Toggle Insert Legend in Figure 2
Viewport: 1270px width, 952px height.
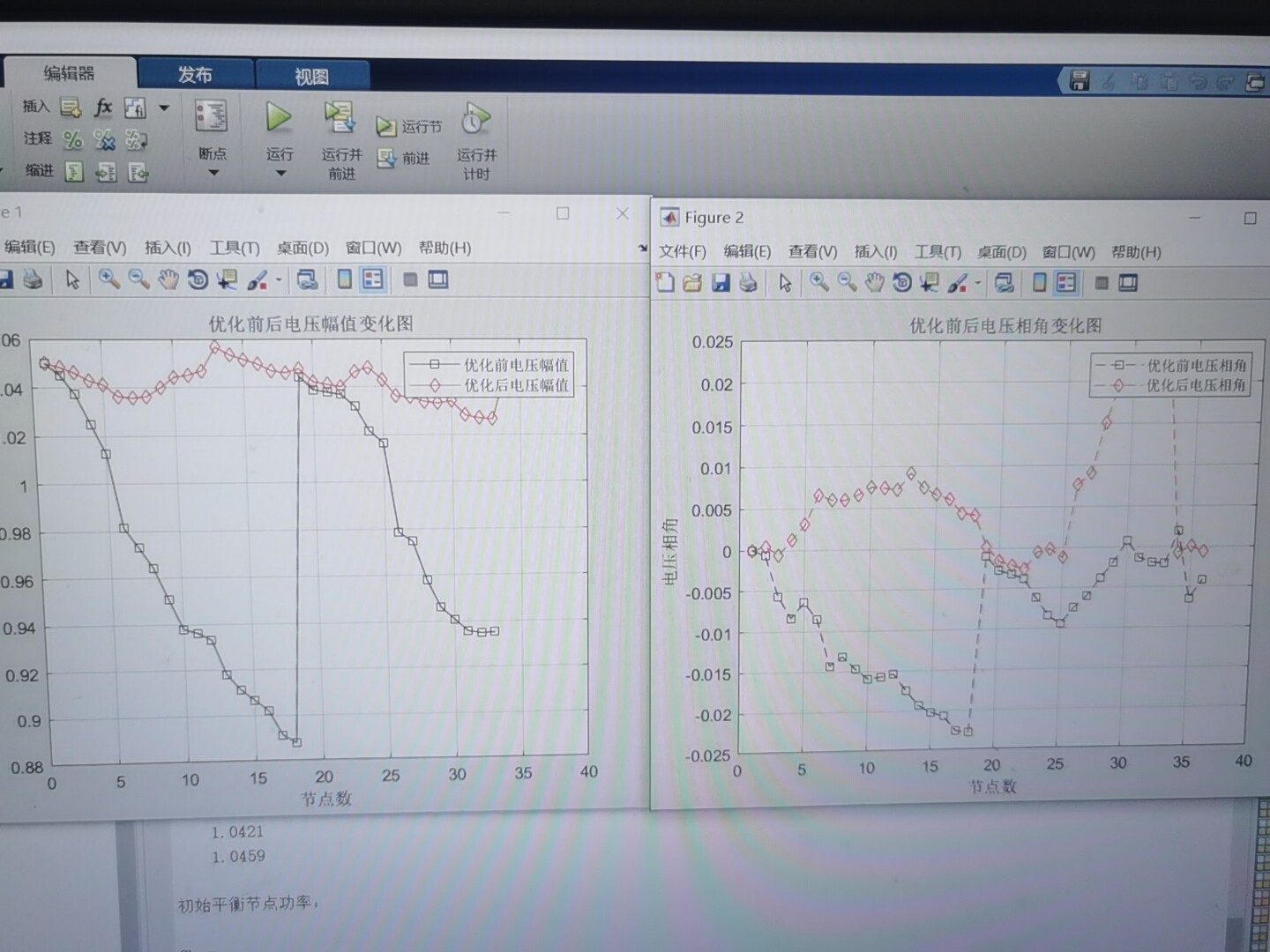[x=1066, y=283]
